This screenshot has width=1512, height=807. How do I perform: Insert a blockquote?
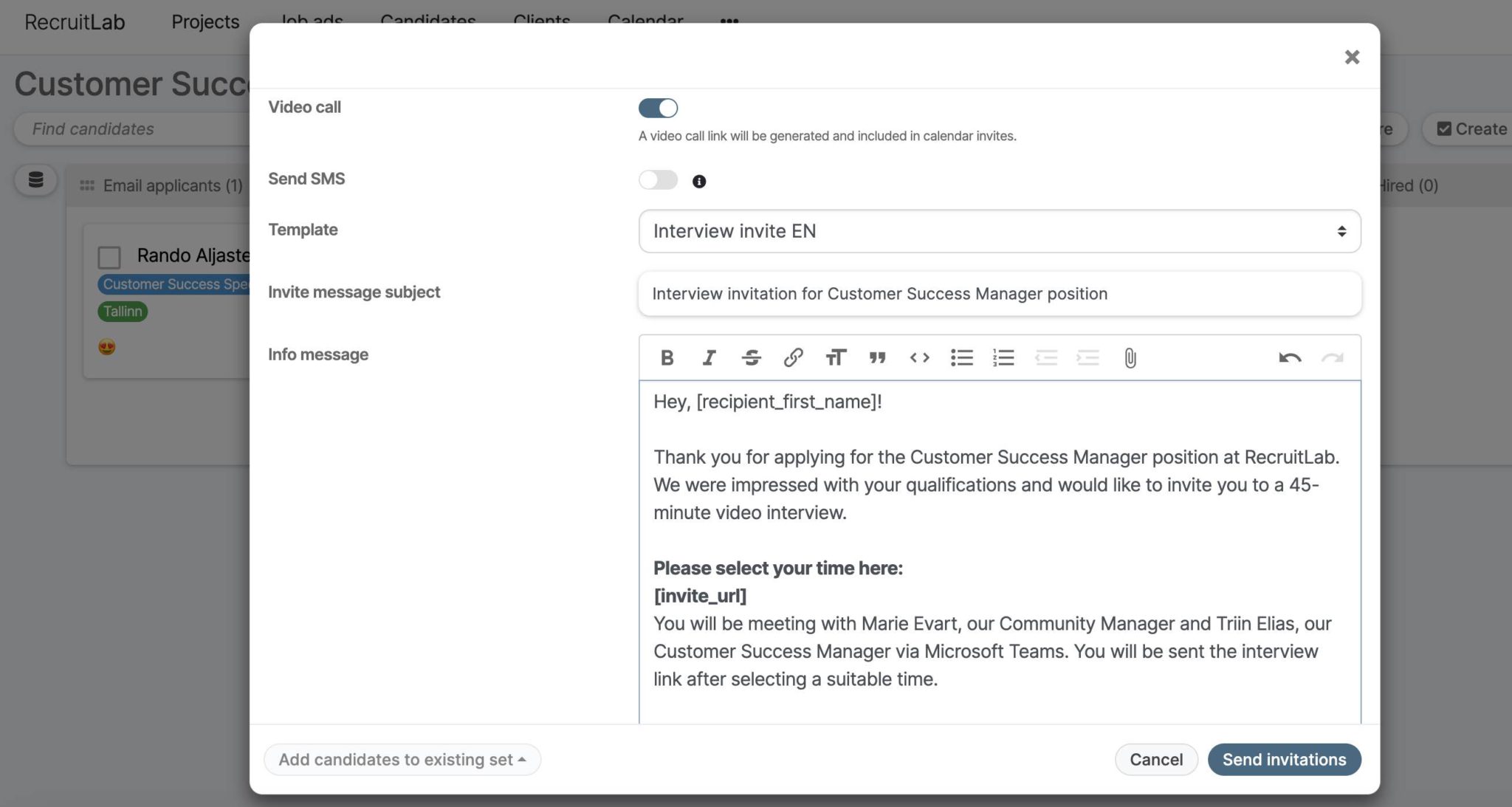click(877, 358)
